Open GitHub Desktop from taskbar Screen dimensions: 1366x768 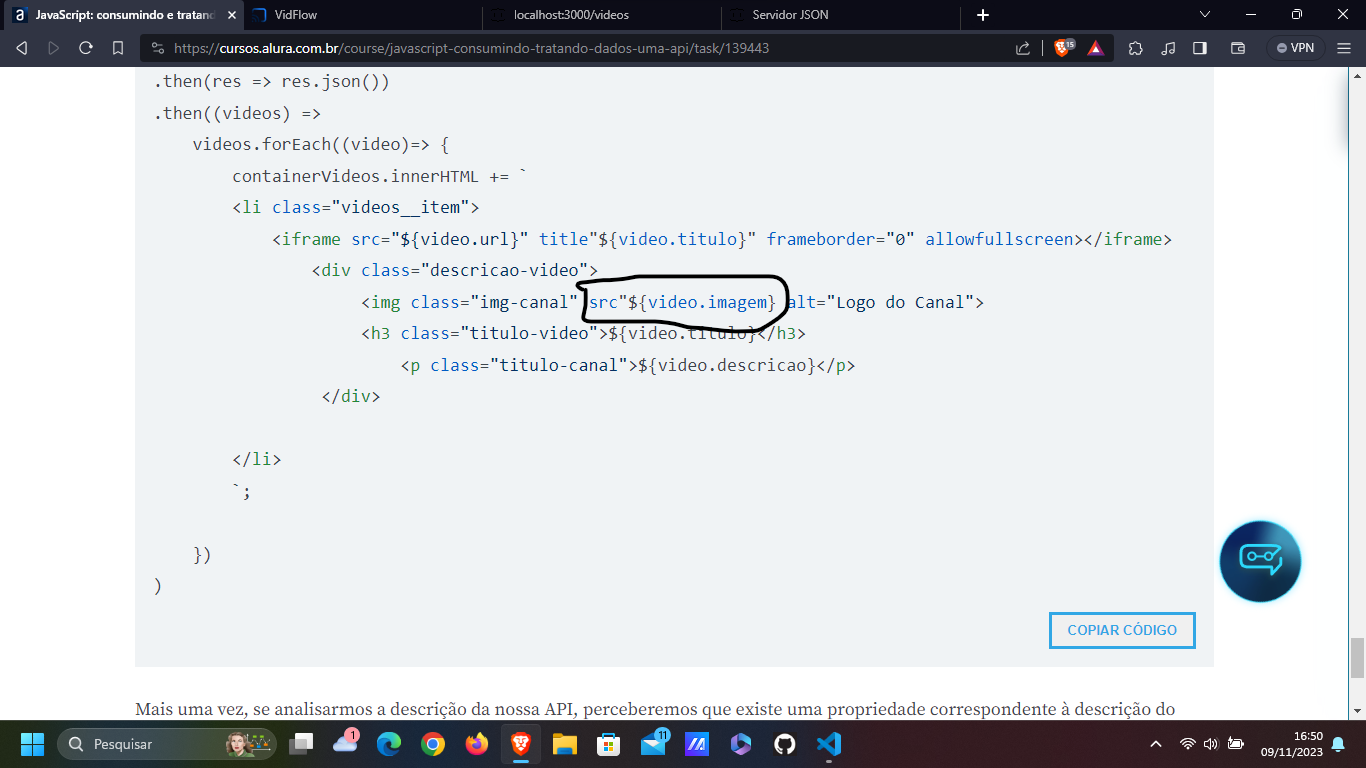coord(784,744)
